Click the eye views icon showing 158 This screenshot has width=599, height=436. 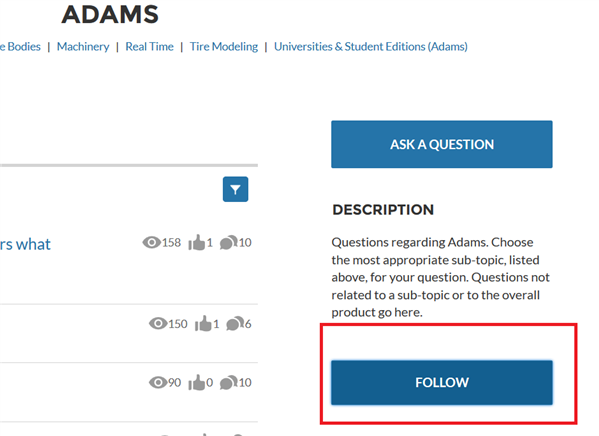coord(152,242)
